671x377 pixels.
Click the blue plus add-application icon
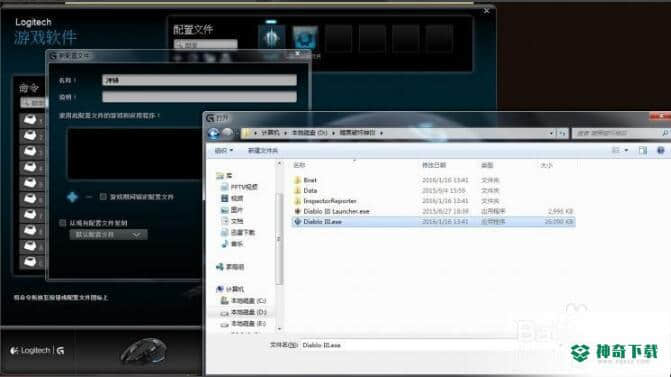[x=72, y=197]
